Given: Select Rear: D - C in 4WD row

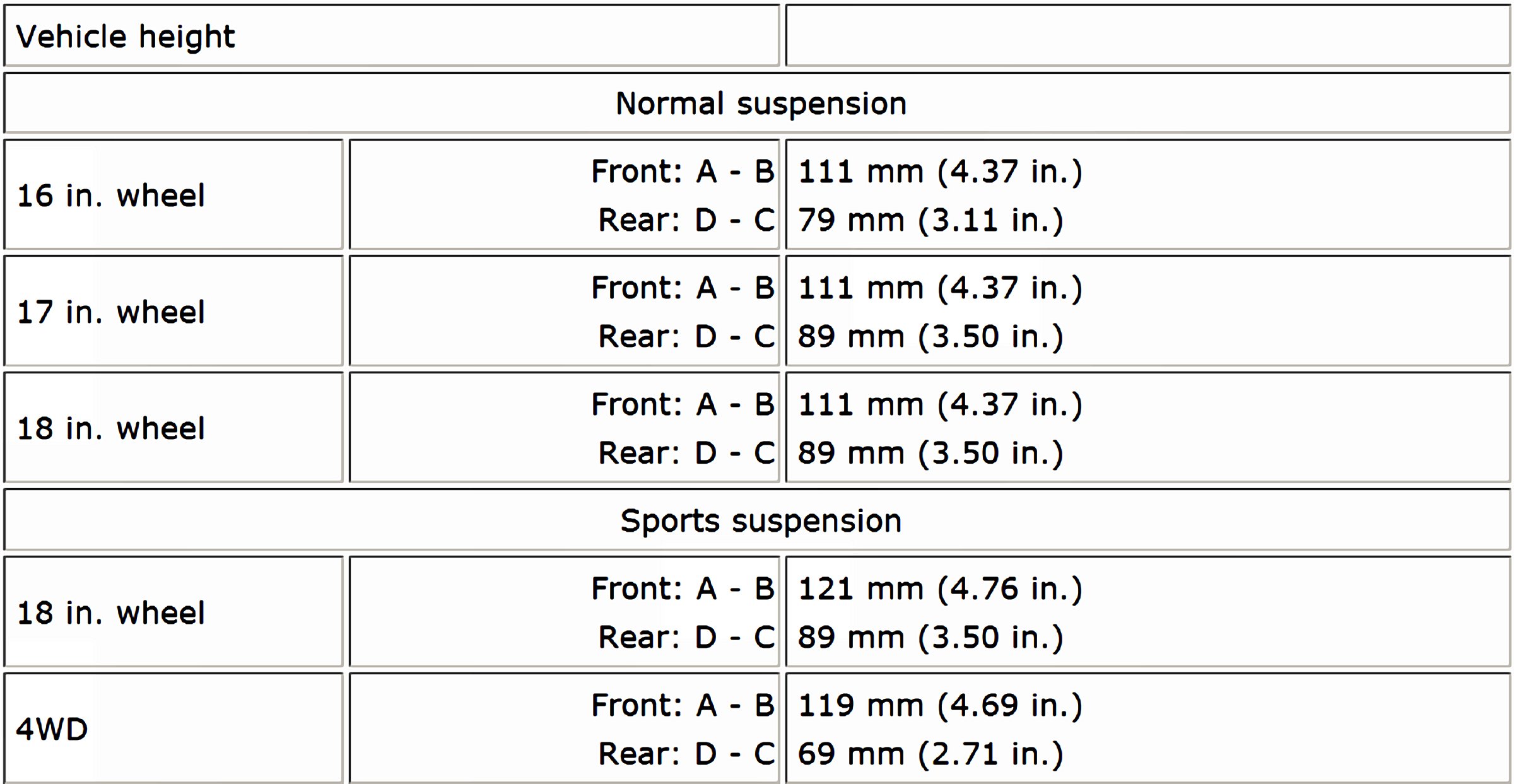Looking at the screenshot, I should click(686, 754).
